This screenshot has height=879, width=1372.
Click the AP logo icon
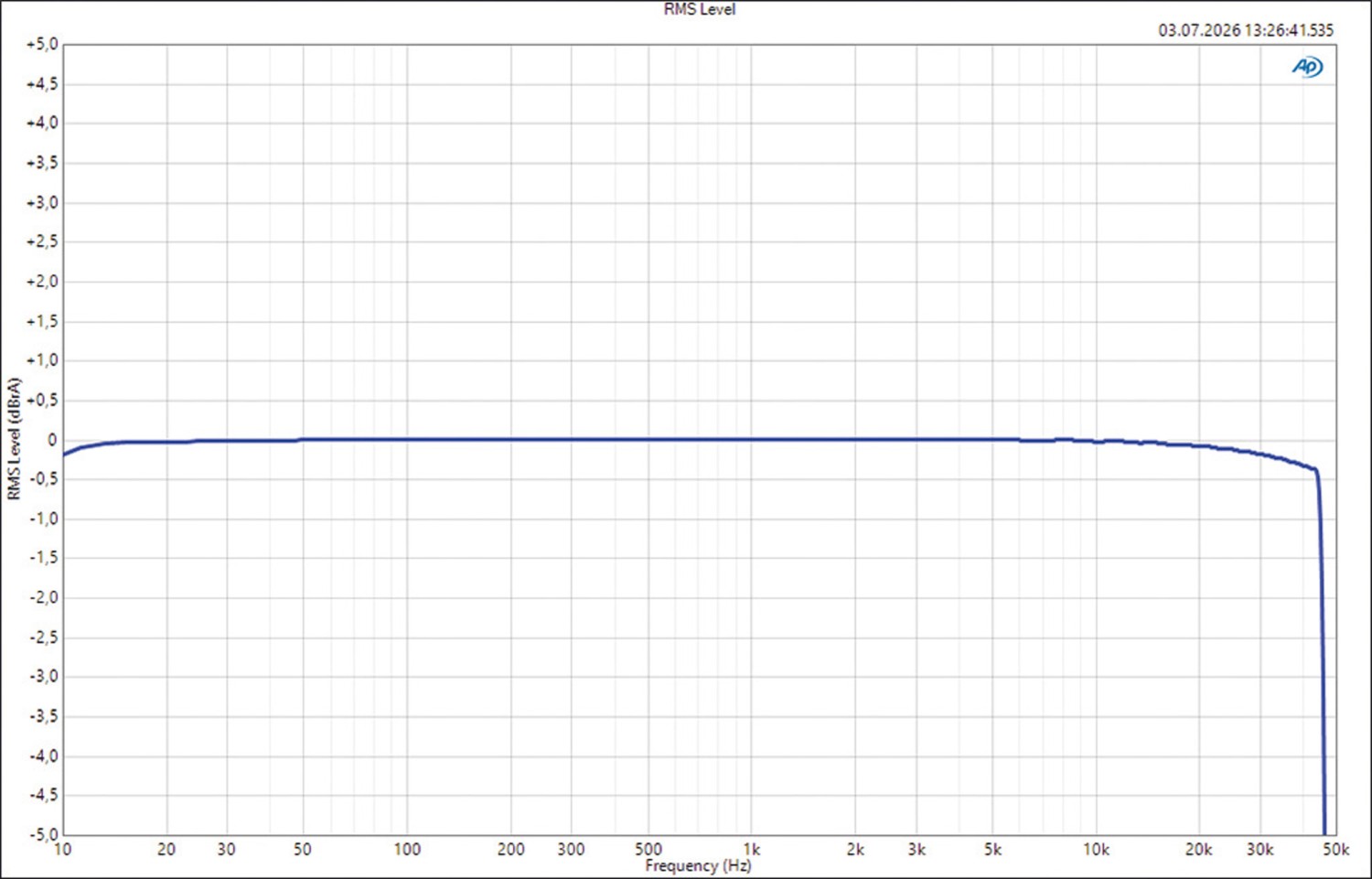coord(1307,67)
